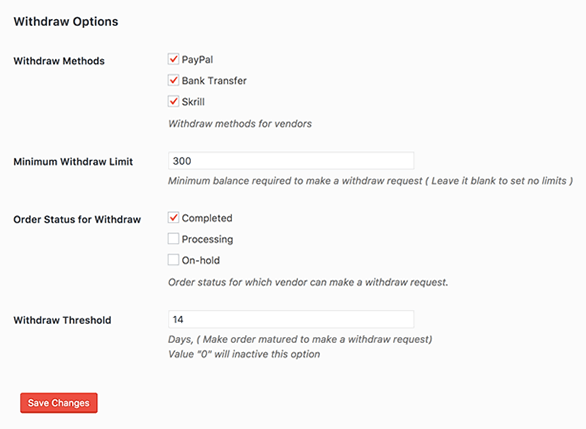Click the Bank Transfer label

[214, 81]
